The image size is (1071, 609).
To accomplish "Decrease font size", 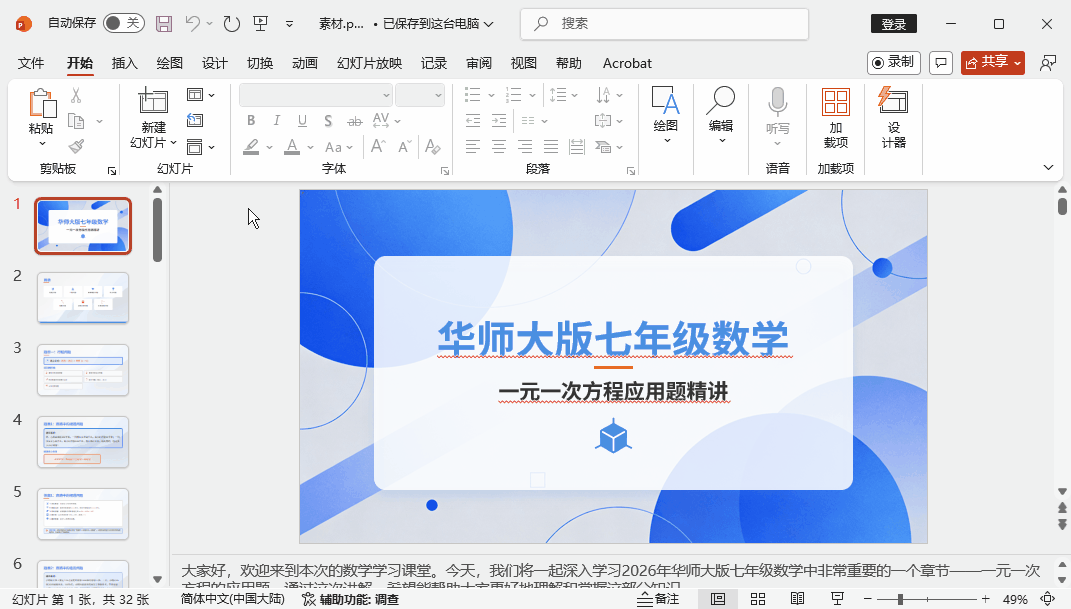I will coord(405,146).
